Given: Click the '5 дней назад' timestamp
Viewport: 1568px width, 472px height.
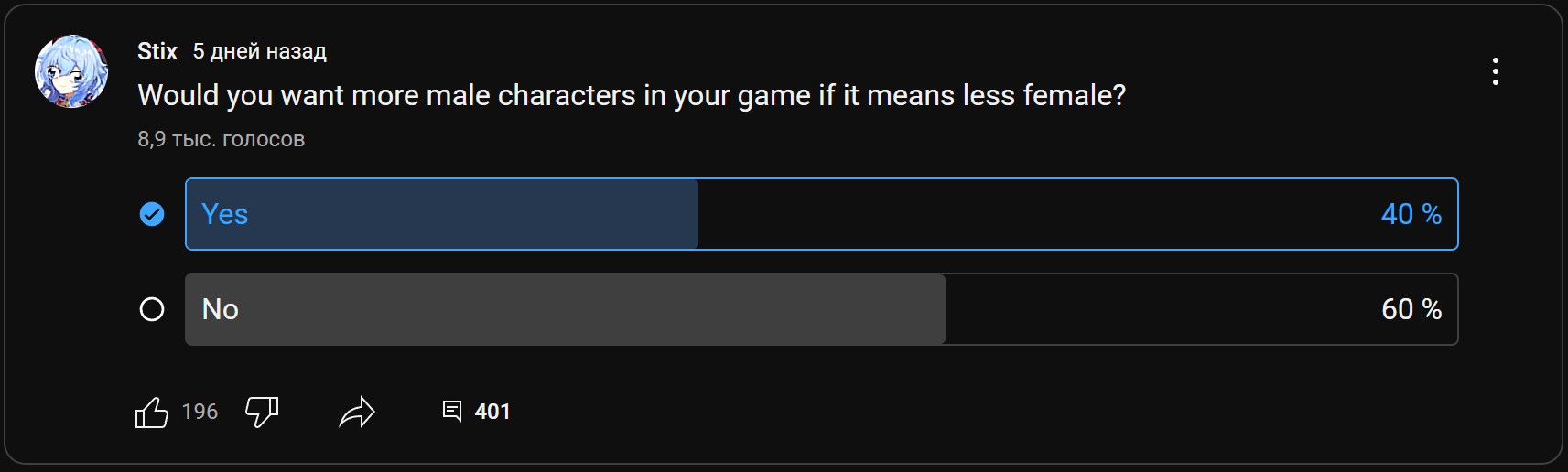Looking at the screenshot, I should click(259, 51).
